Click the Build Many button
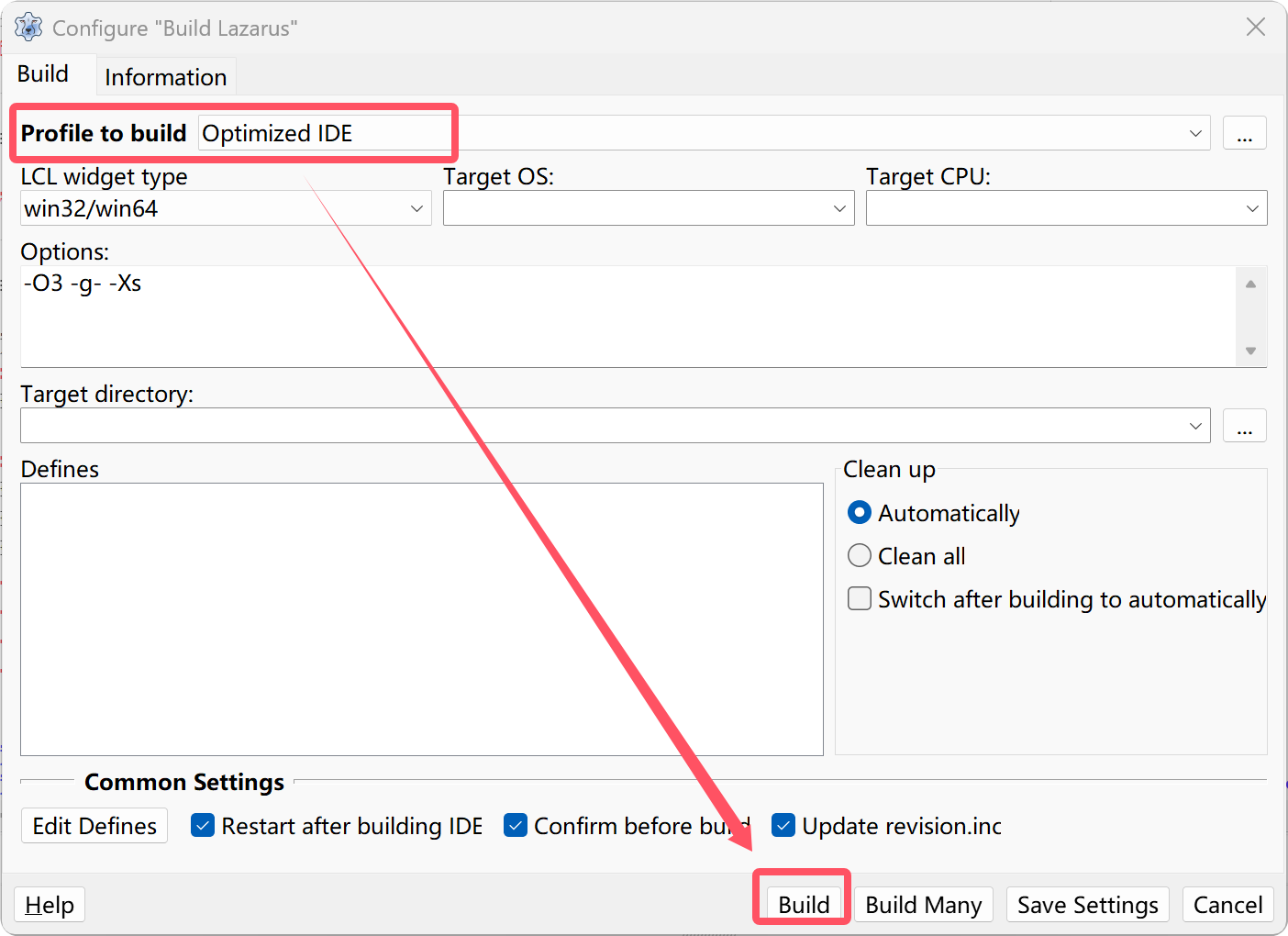Image resolution: width=1288 pixels, height=936 pixels. 924,905
